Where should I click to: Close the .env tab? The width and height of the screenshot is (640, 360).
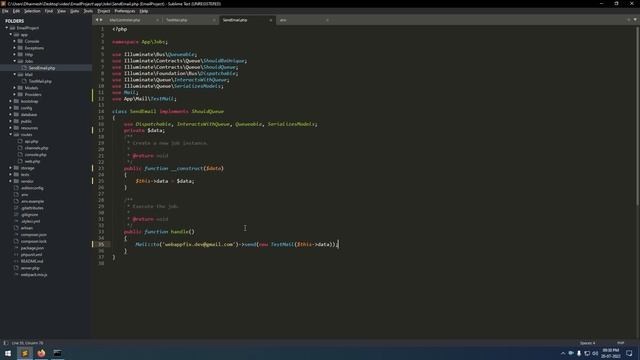[x=327, y=20]
